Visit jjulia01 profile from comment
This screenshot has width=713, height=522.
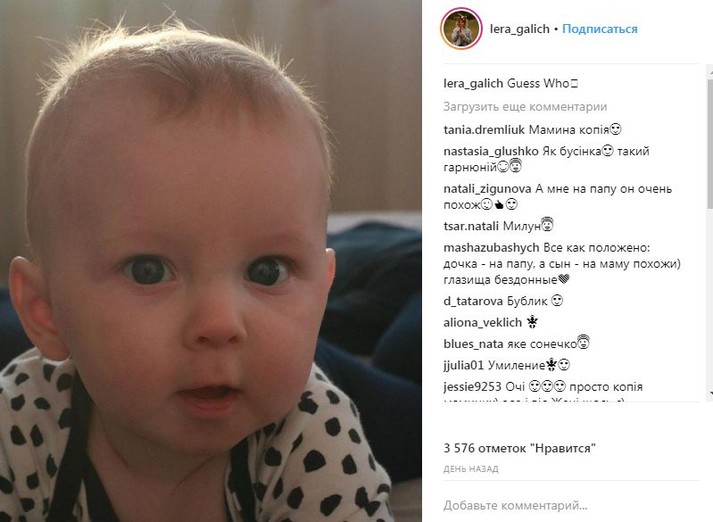click(463, 365)
